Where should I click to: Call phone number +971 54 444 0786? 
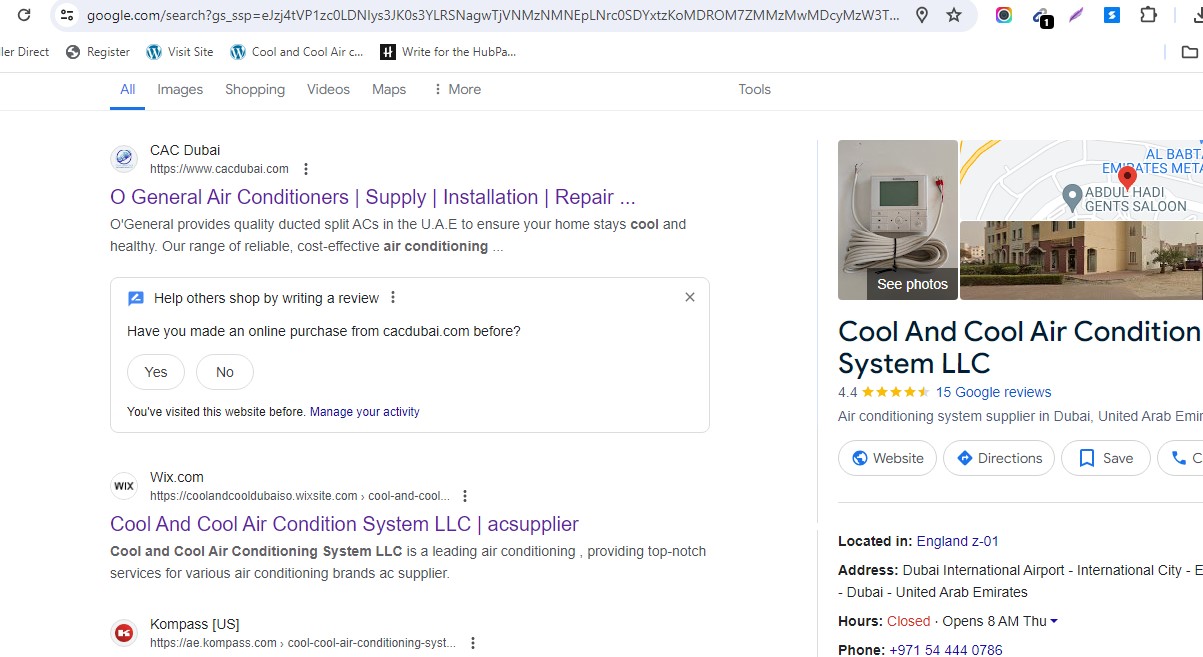pos(946,650)
